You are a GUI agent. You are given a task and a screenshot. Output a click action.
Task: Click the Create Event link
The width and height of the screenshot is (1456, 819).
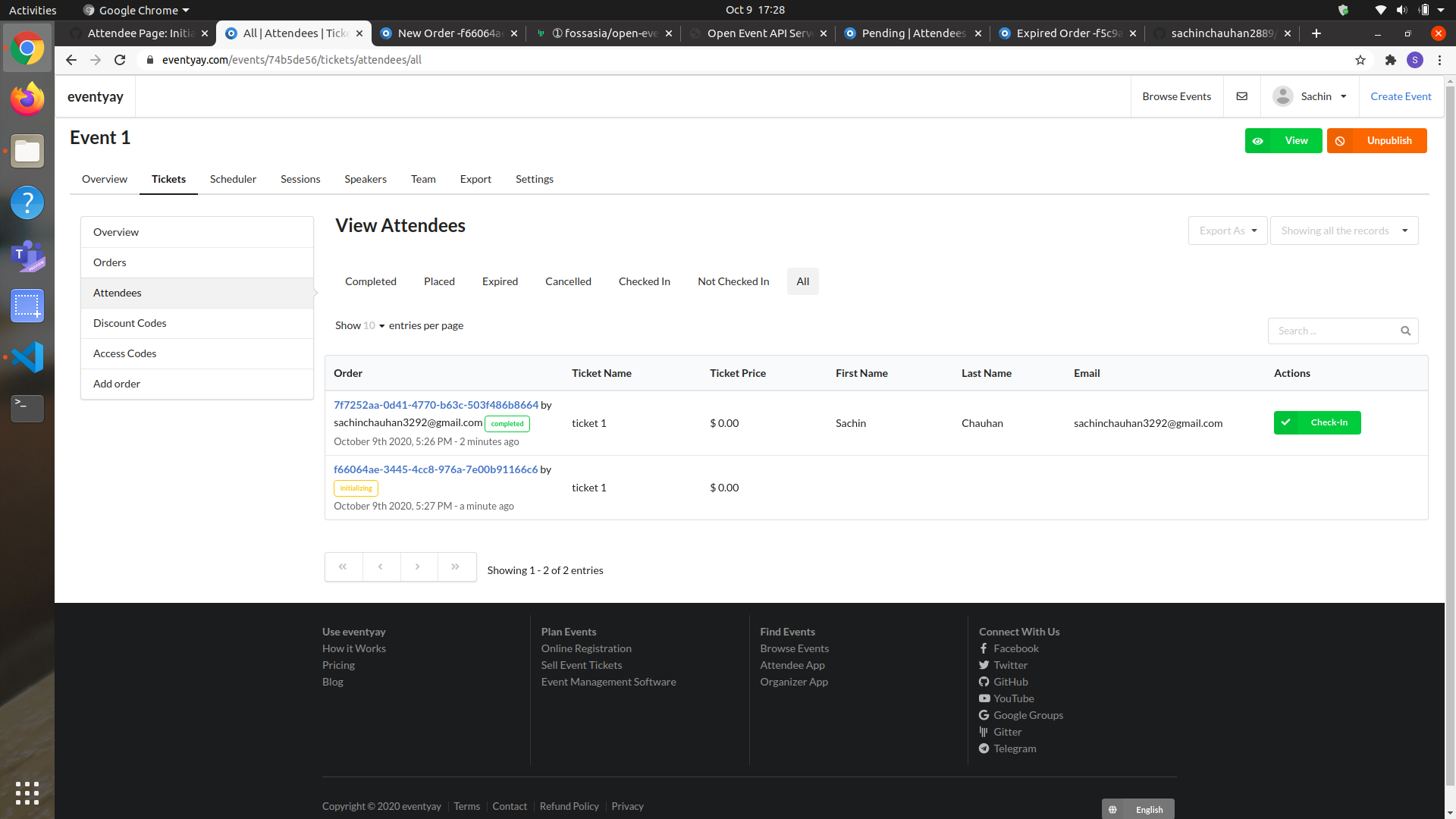point(1401,96)
